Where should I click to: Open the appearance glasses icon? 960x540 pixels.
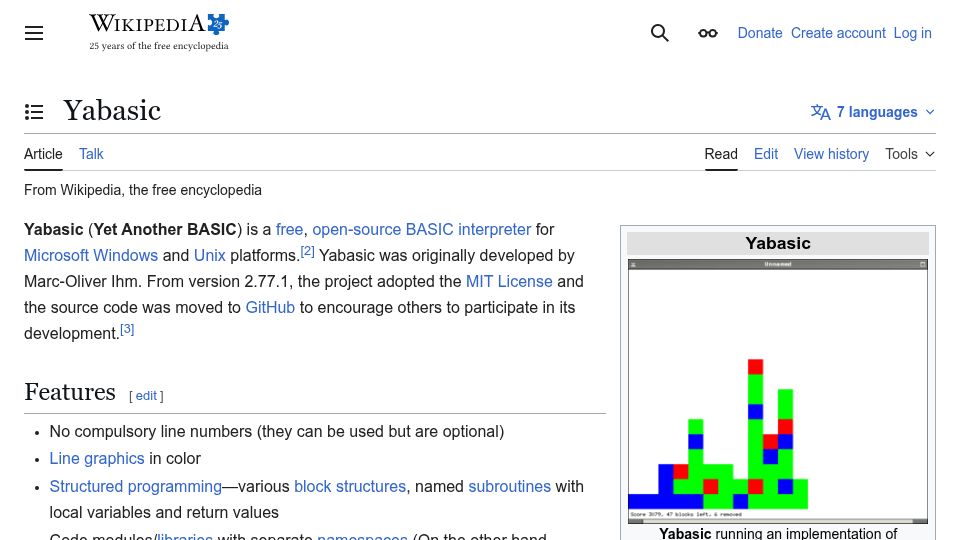(x=708, y=33)
